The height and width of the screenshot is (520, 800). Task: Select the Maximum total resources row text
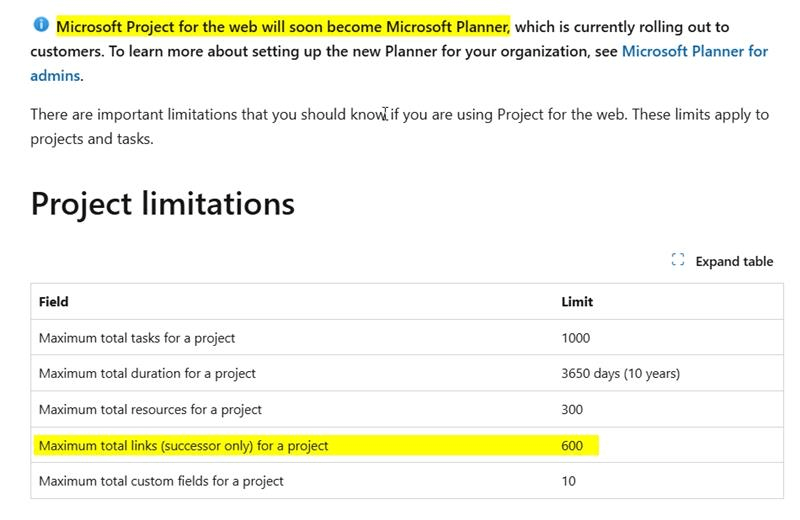tap(150, 410)
